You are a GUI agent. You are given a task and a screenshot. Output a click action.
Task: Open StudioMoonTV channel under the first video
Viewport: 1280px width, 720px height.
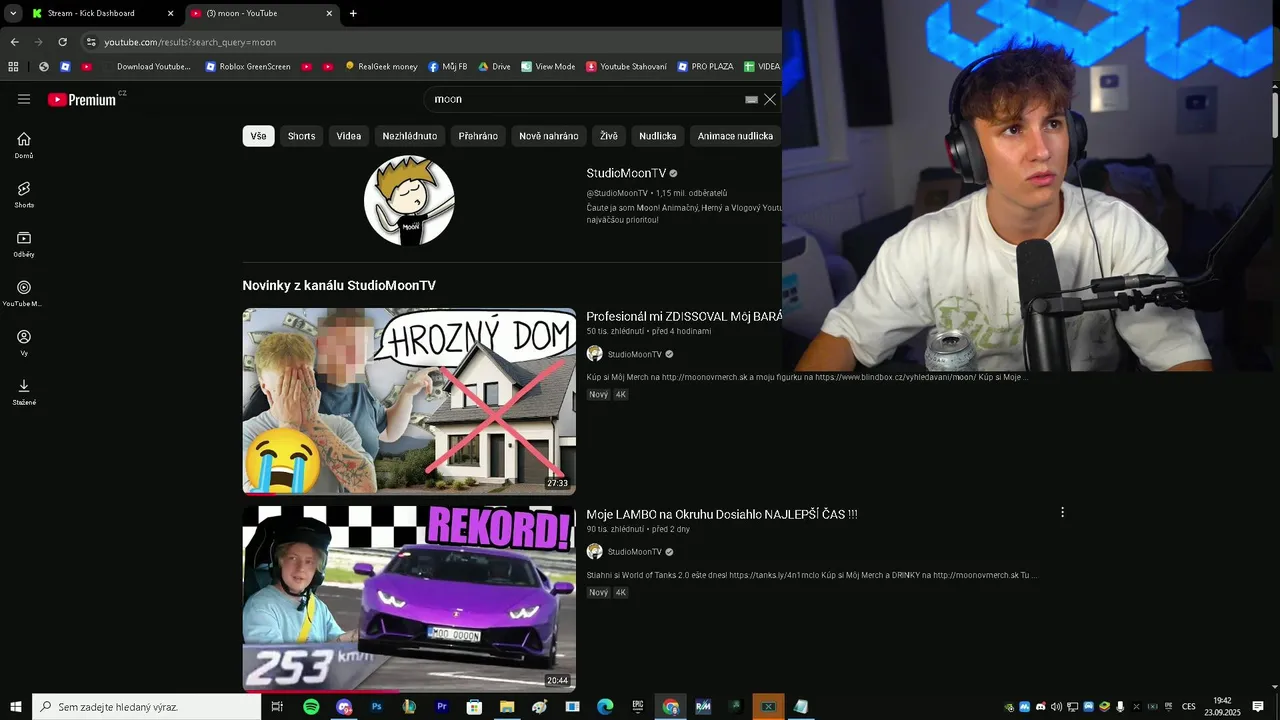[x=634, y=354]
